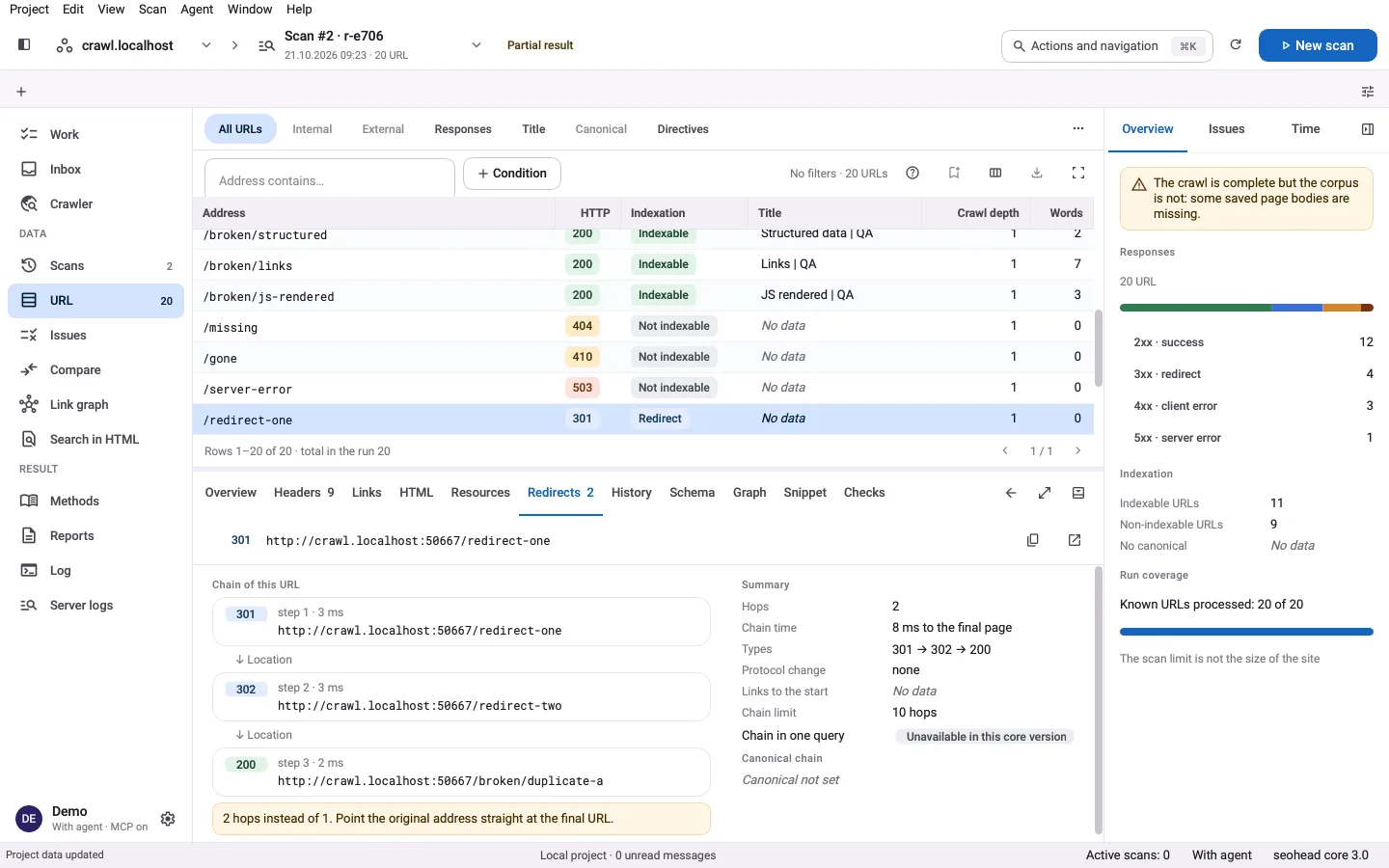Open the Agent menu

(197, 10)
